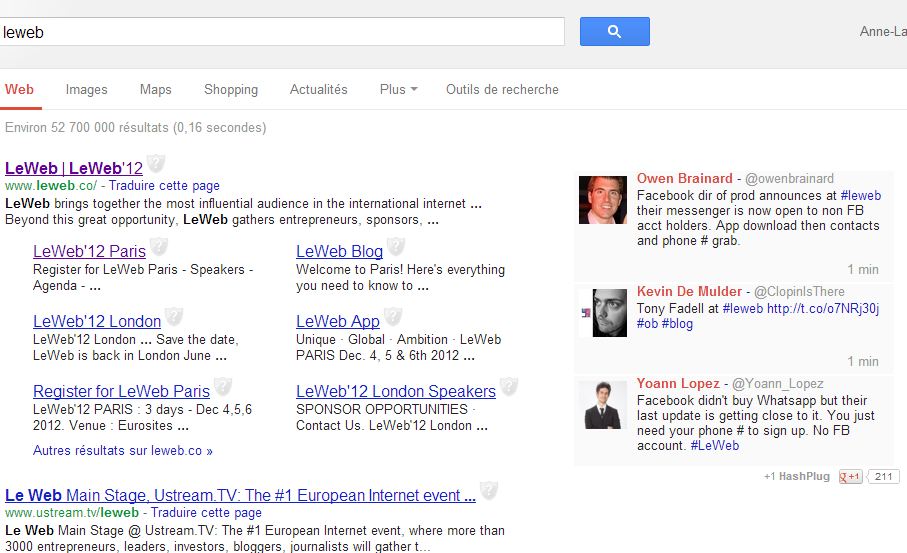Click the Anne-La account name at the top right
The image size is (907, 553).
(883, 32)
